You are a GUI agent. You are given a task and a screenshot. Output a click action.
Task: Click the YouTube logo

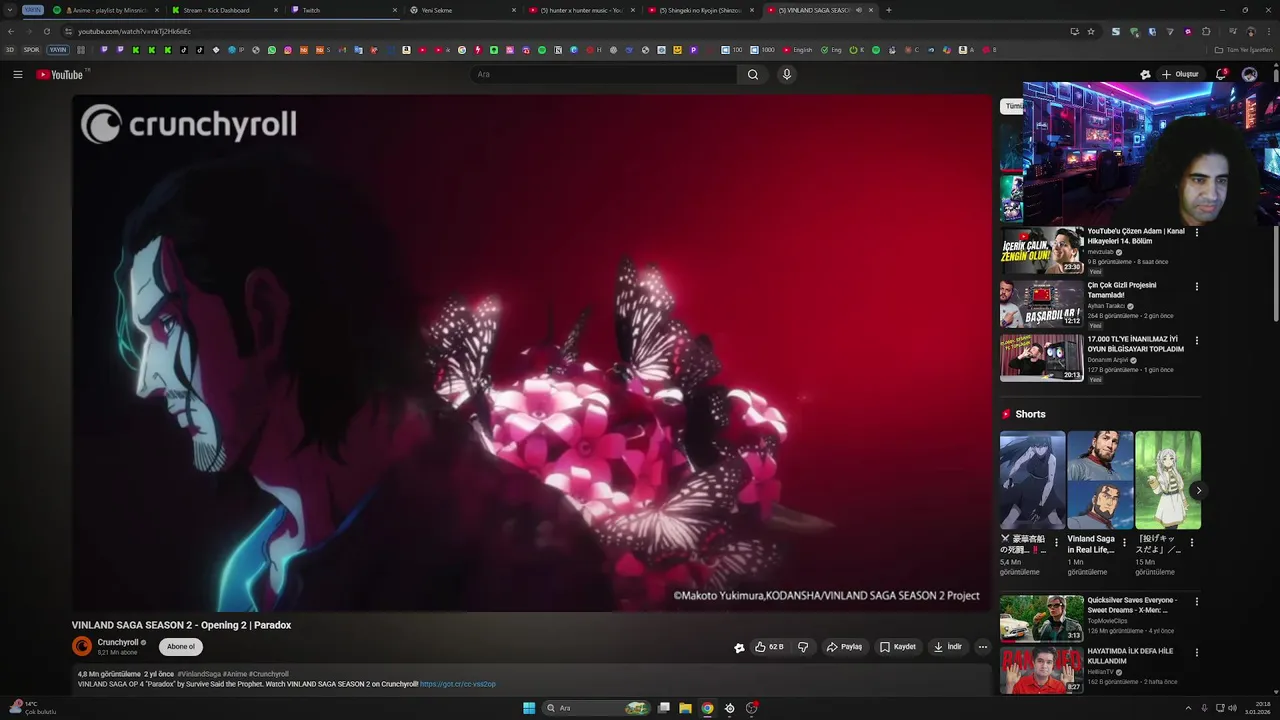(x=60, y=75)
